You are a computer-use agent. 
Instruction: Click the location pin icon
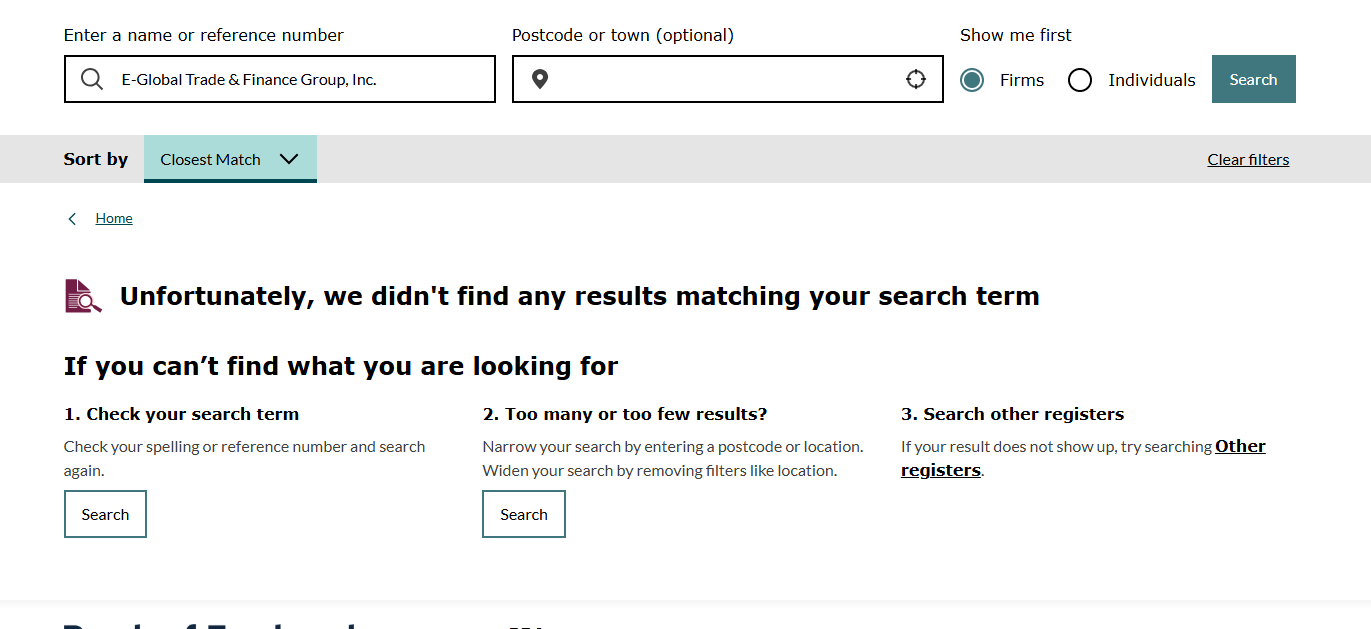coord(540,80)
